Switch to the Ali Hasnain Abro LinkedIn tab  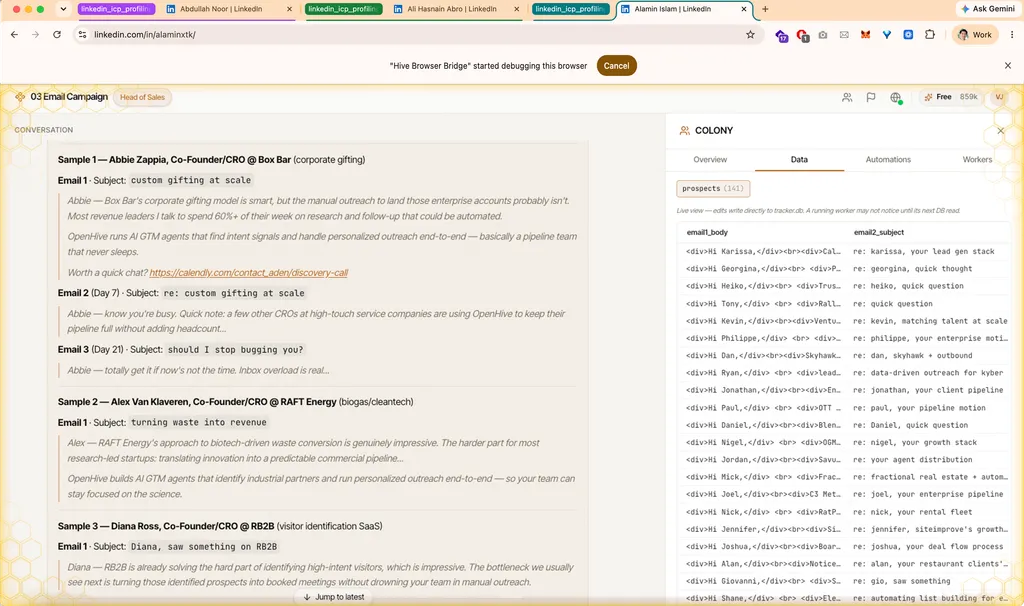coord(452,9)
